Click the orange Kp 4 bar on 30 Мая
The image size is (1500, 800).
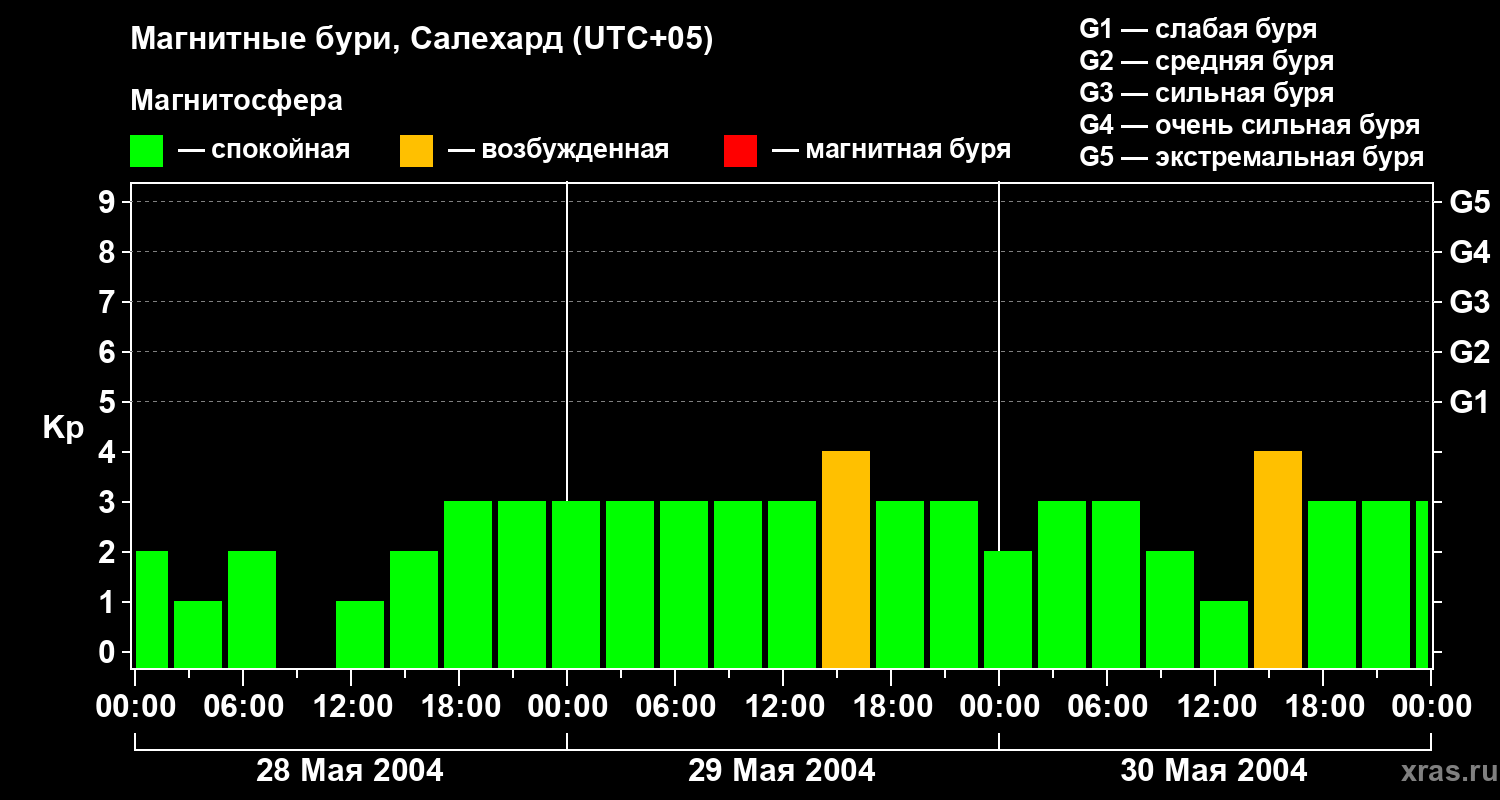pyautogui.click(x=1278, y=560)
